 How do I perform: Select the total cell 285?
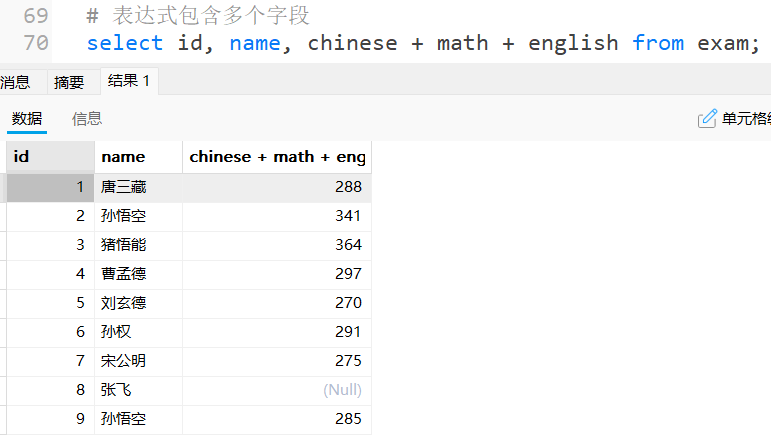[277, 419]
